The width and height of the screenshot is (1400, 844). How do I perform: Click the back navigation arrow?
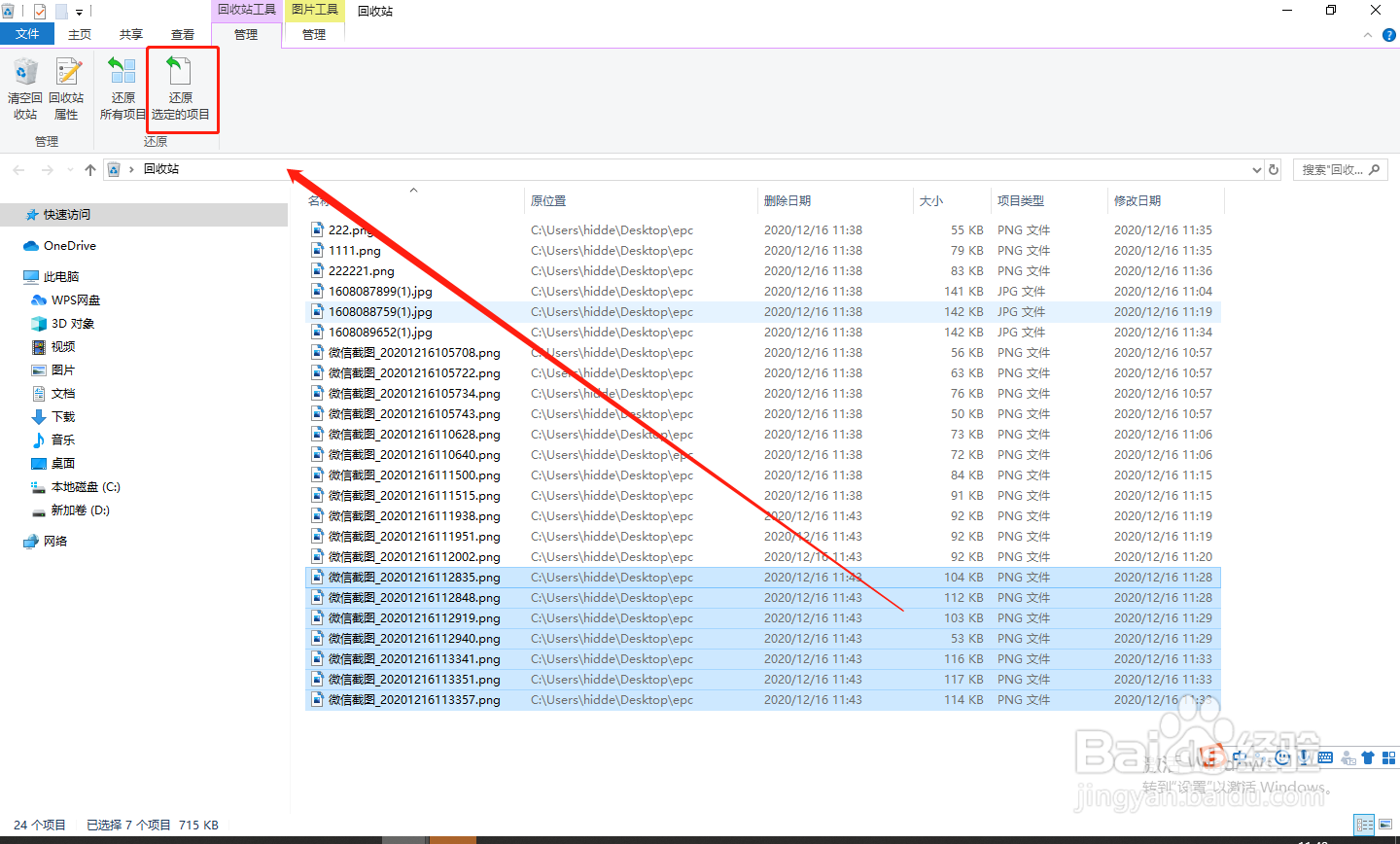(x=18, y=169)
